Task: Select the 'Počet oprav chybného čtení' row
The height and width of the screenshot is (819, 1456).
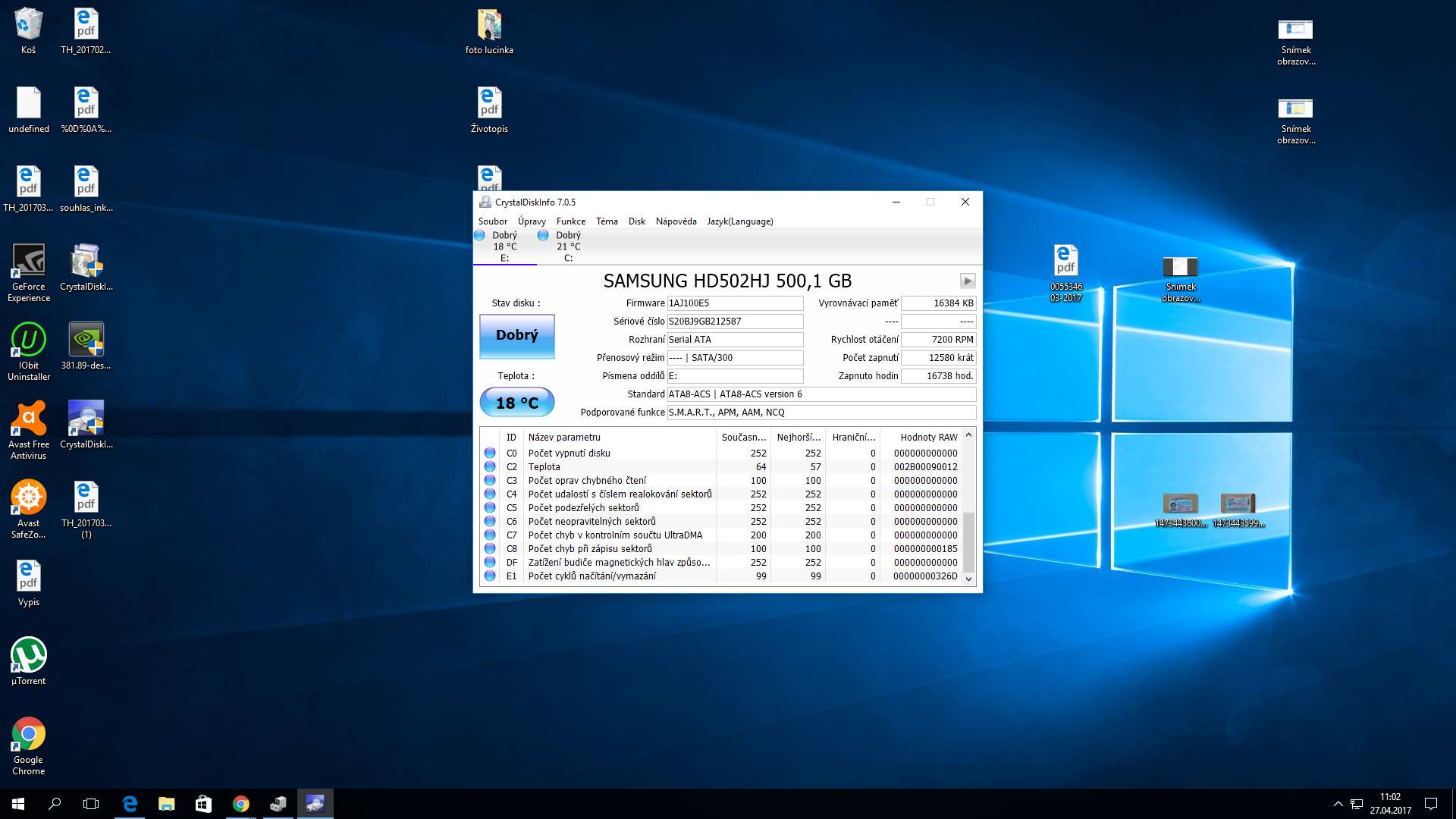Action: 721,481
